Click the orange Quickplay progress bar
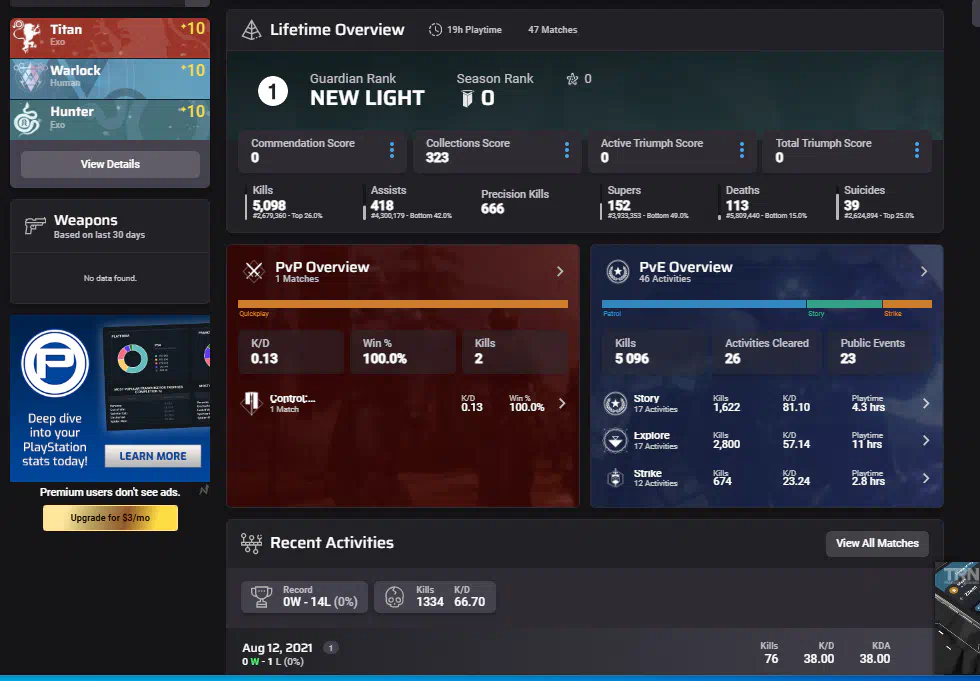This screenshot has height=681, width=980. [402, 304]
